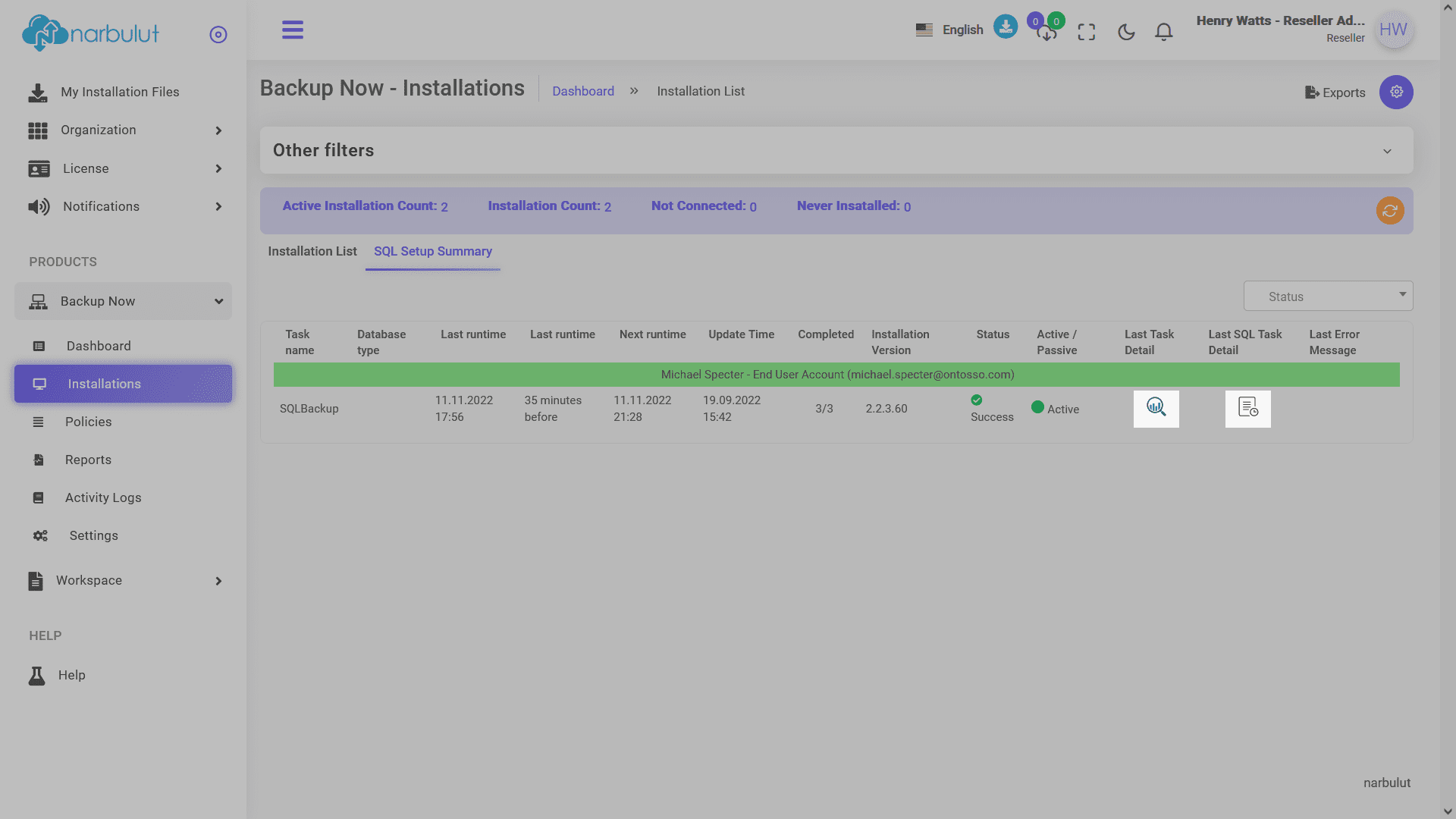Click the Database type column header
Viewport: 1456px width, 819px height.
pos(381,342)
